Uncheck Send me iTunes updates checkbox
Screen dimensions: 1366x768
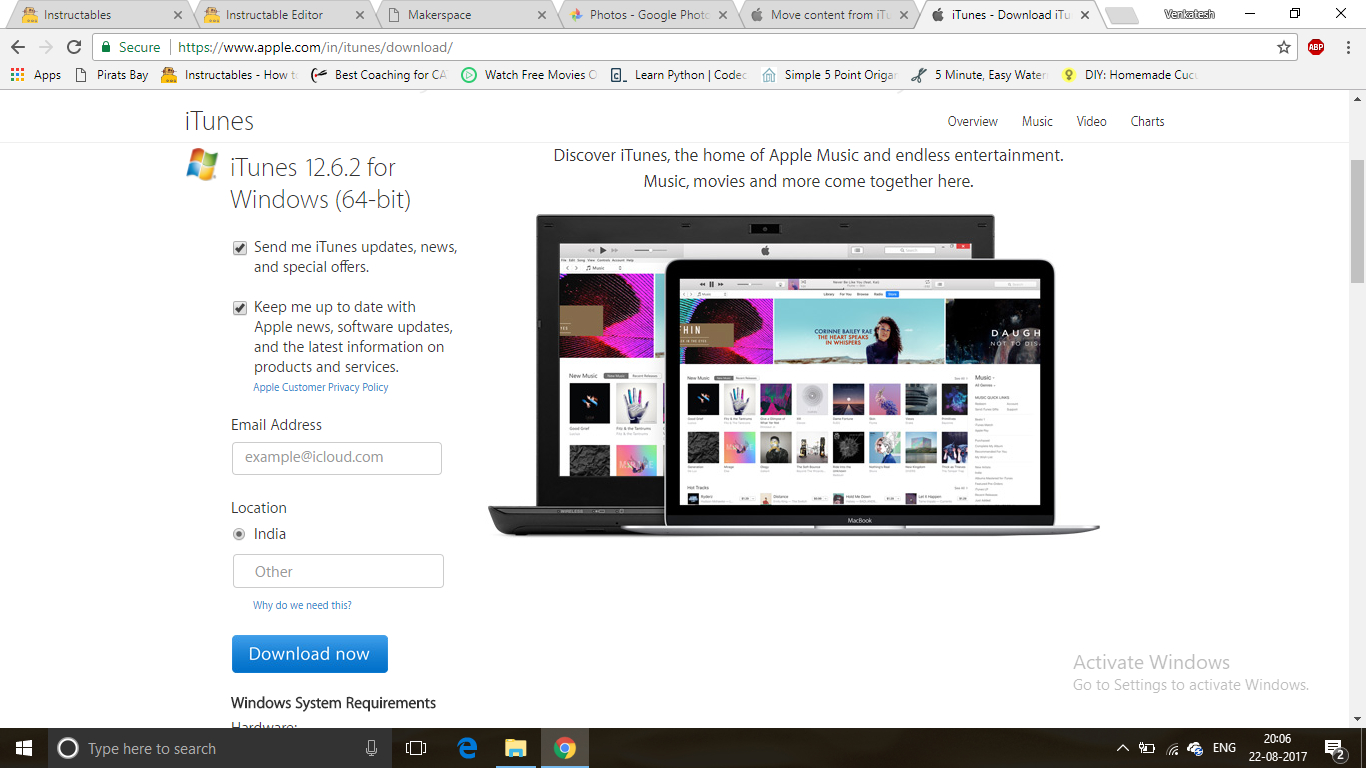point(240,248)
